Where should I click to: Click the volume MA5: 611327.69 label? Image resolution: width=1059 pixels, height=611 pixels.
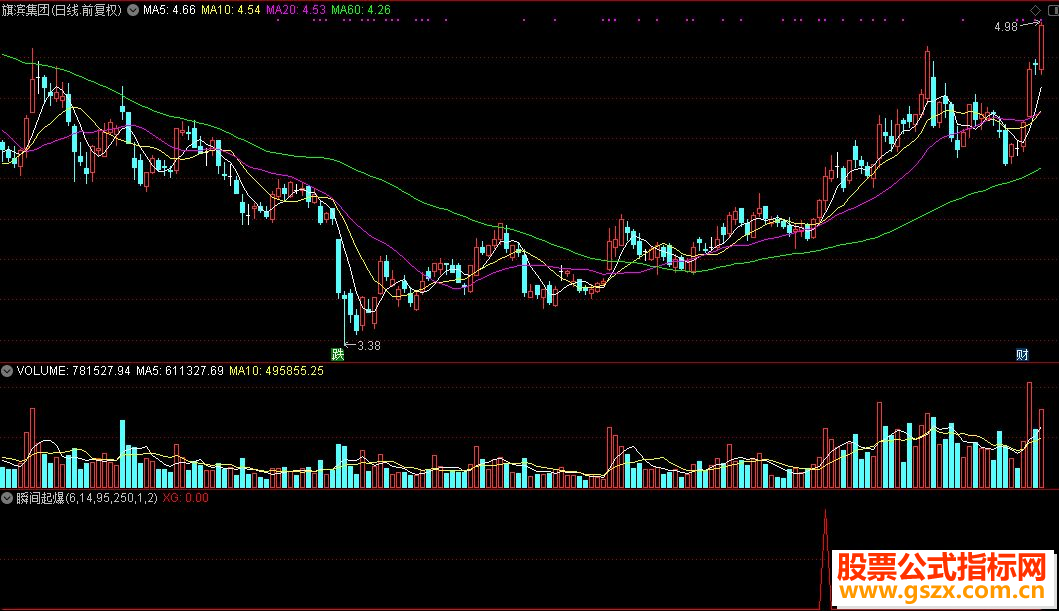pyautogui.click(x=180, y=371)
